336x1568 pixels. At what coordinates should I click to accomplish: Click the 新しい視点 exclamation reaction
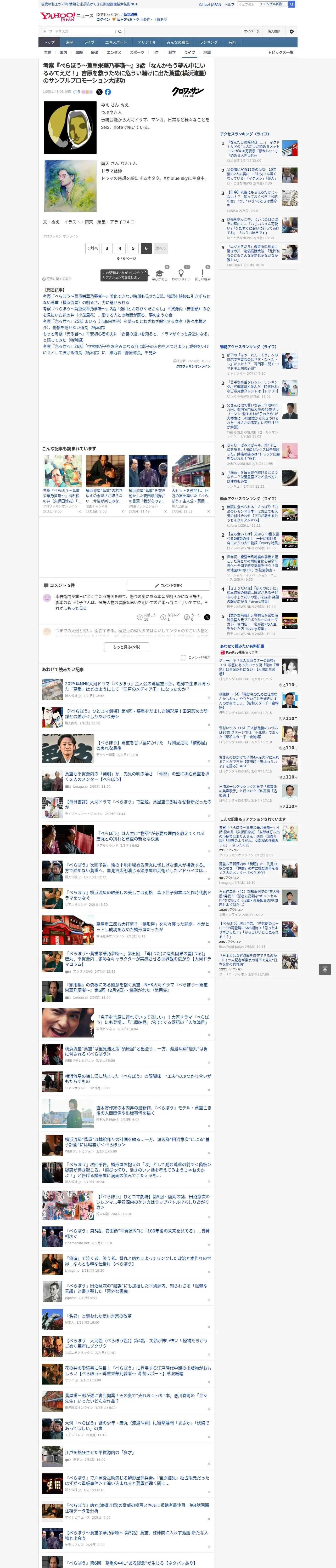pyautogui.click(x=203, y=273)
